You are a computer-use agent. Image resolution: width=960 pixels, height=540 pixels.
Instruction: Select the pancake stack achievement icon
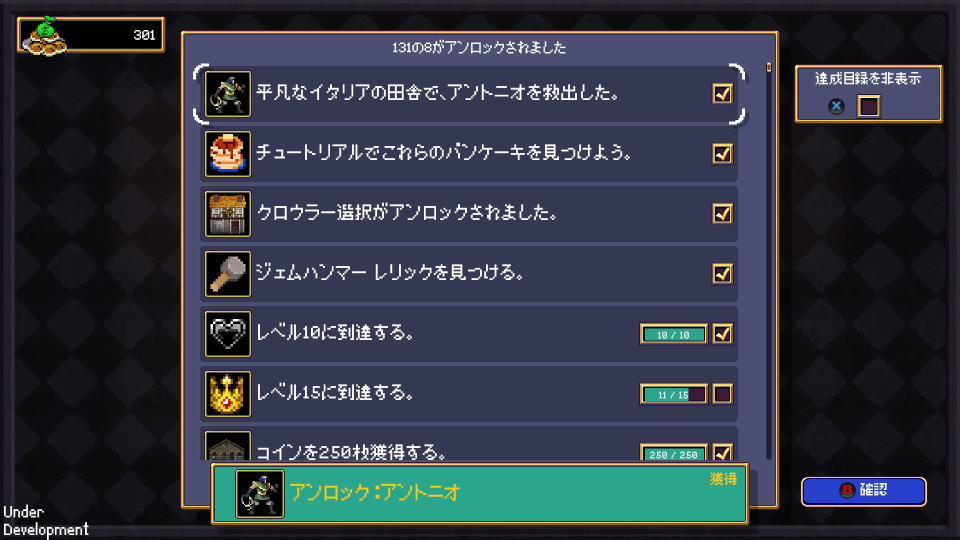coord(228,154)
